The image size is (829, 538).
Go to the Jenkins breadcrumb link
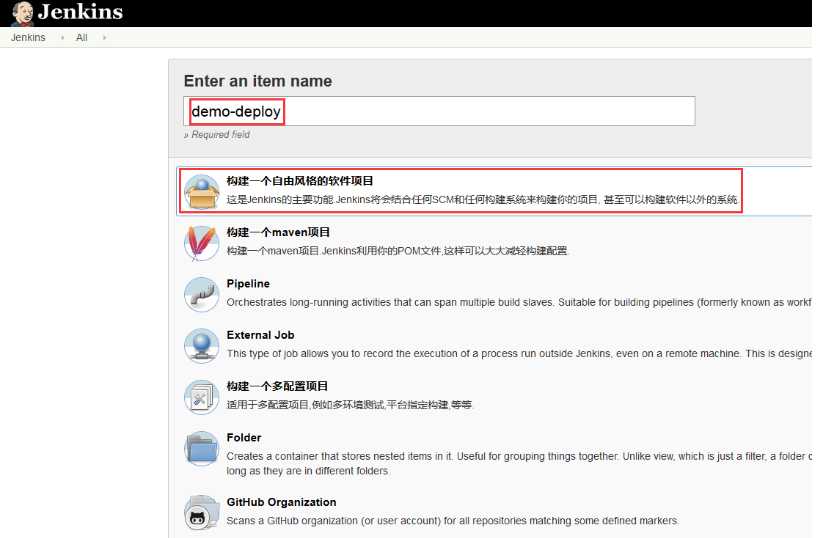click(28, 38)
